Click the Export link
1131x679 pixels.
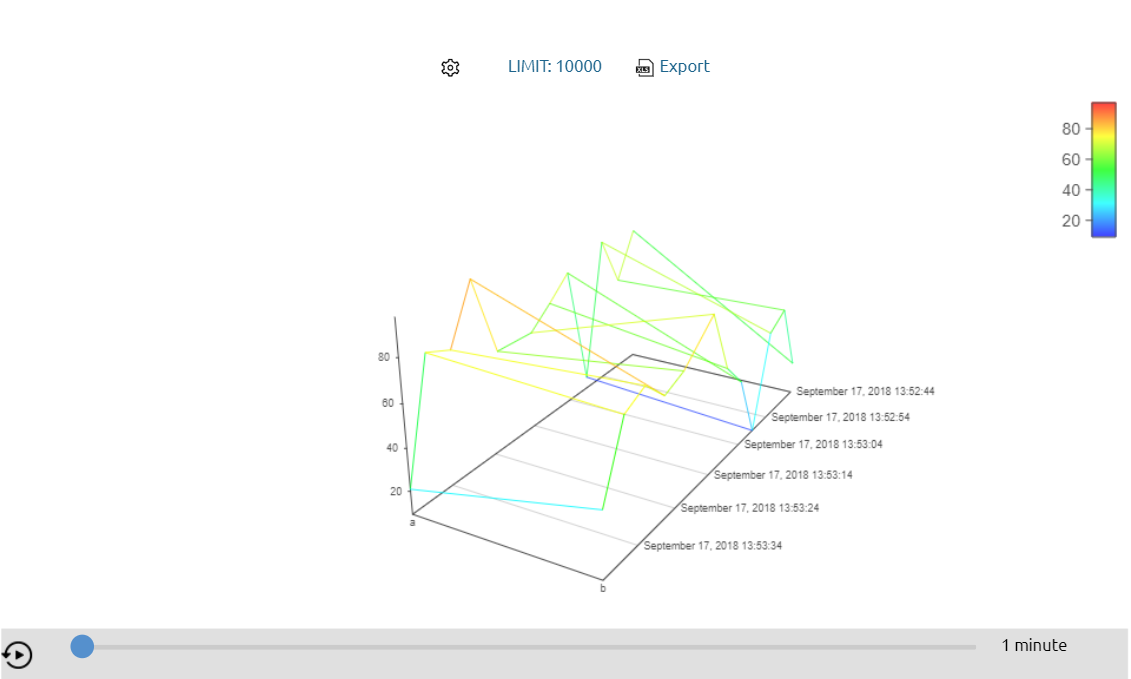684,66
